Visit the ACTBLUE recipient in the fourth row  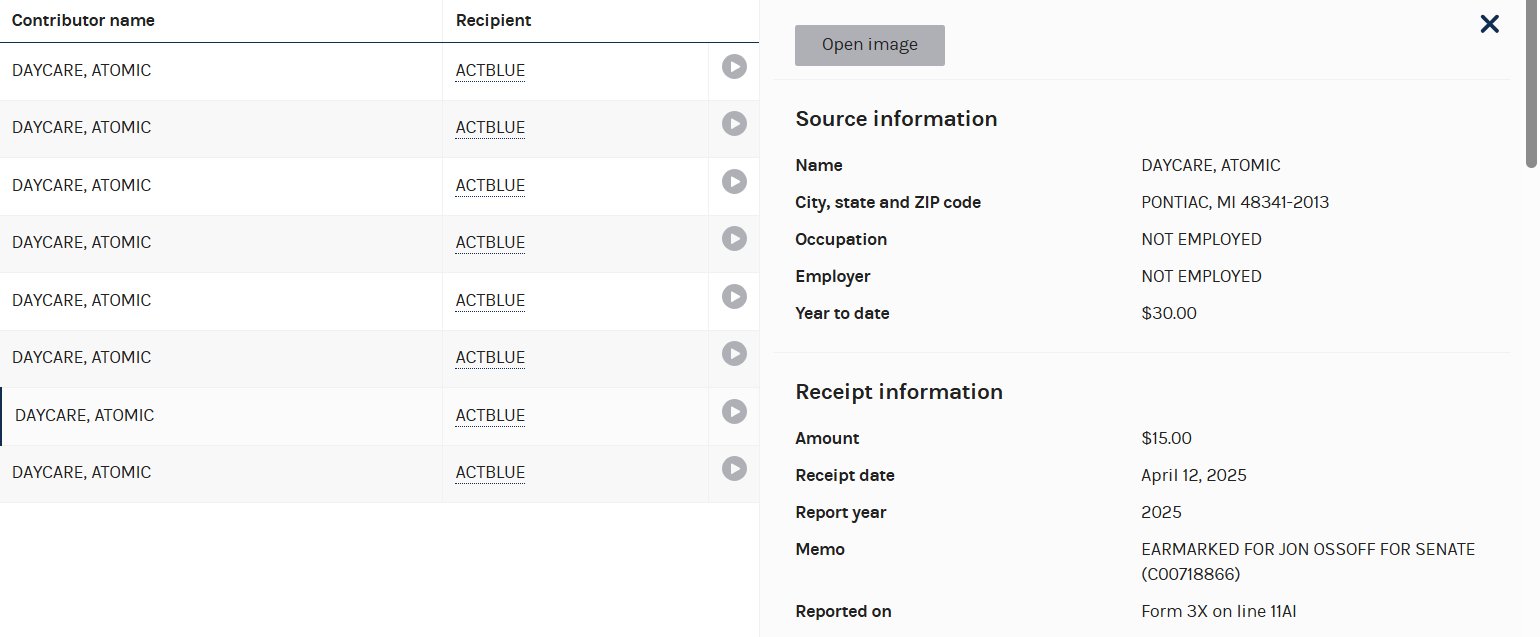tap(490, 242)
